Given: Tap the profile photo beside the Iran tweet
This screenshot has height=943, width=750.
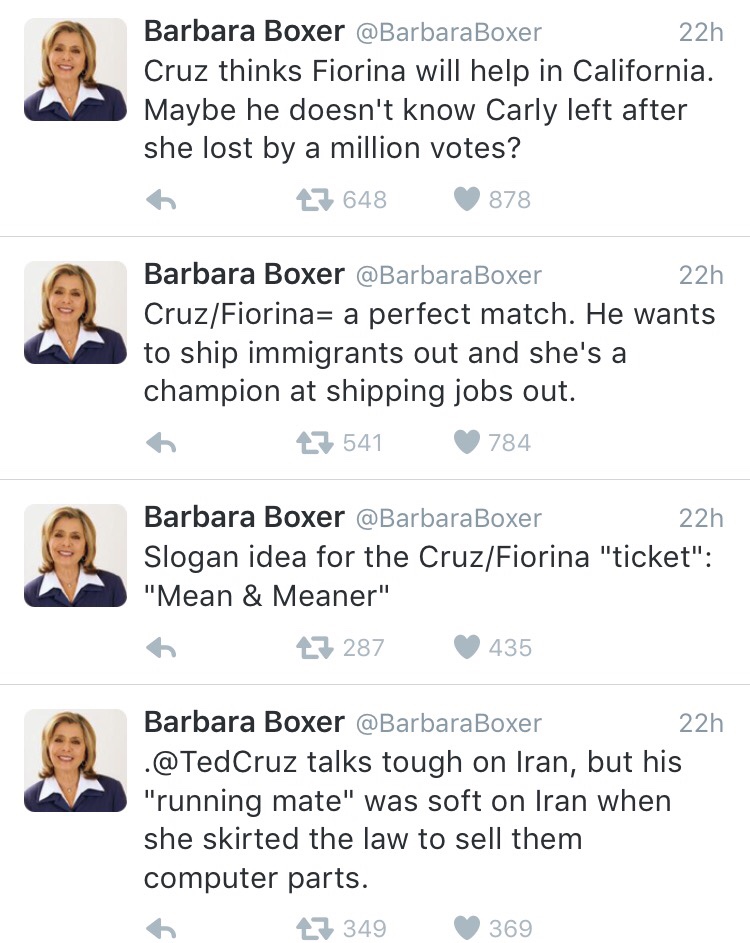Looking at the screenshot, I should pyautogui.click(x=75, y=760).
